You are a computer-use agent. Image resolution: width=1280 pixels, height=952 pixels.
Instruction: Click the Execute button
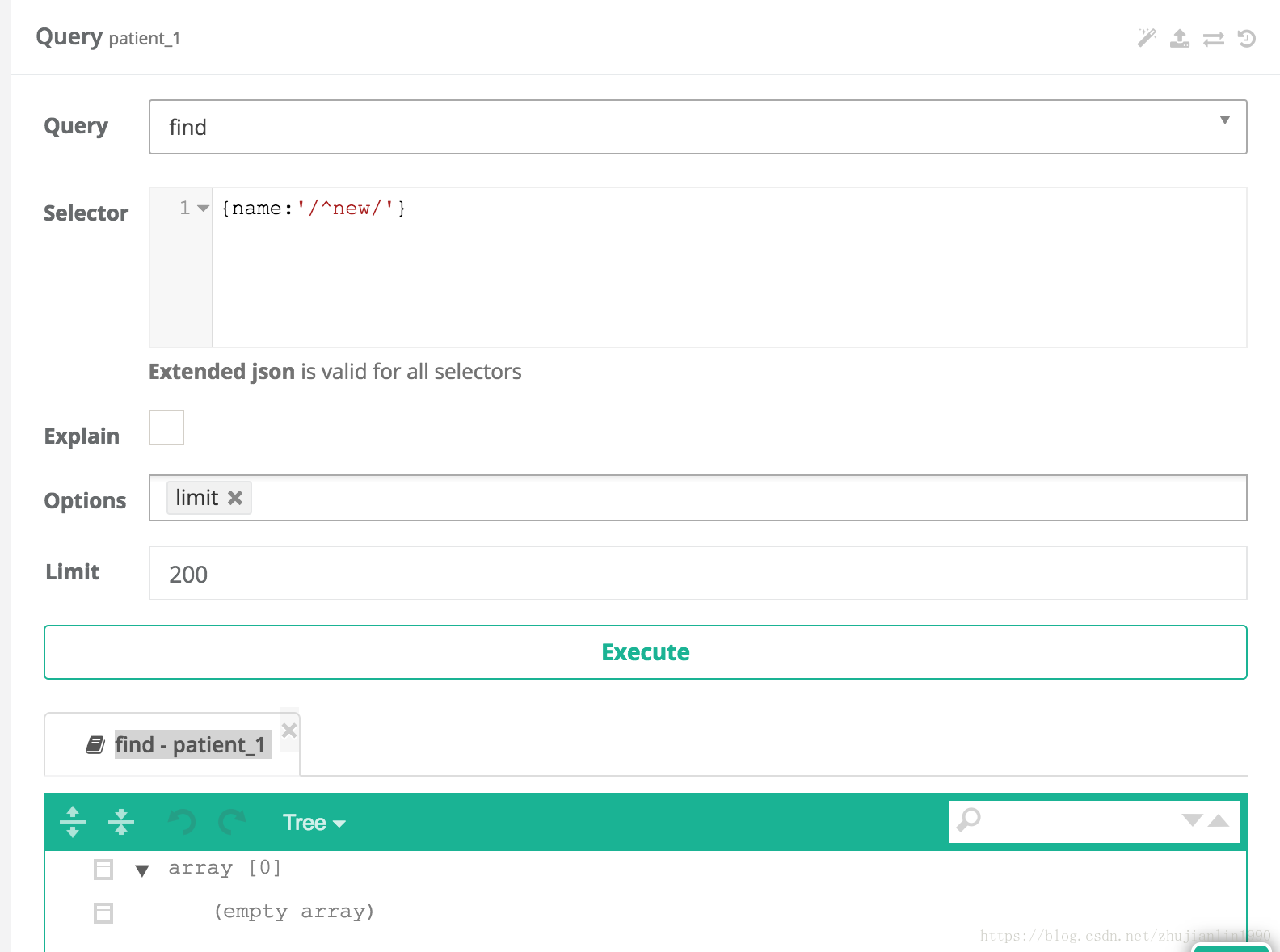(645, 652)
